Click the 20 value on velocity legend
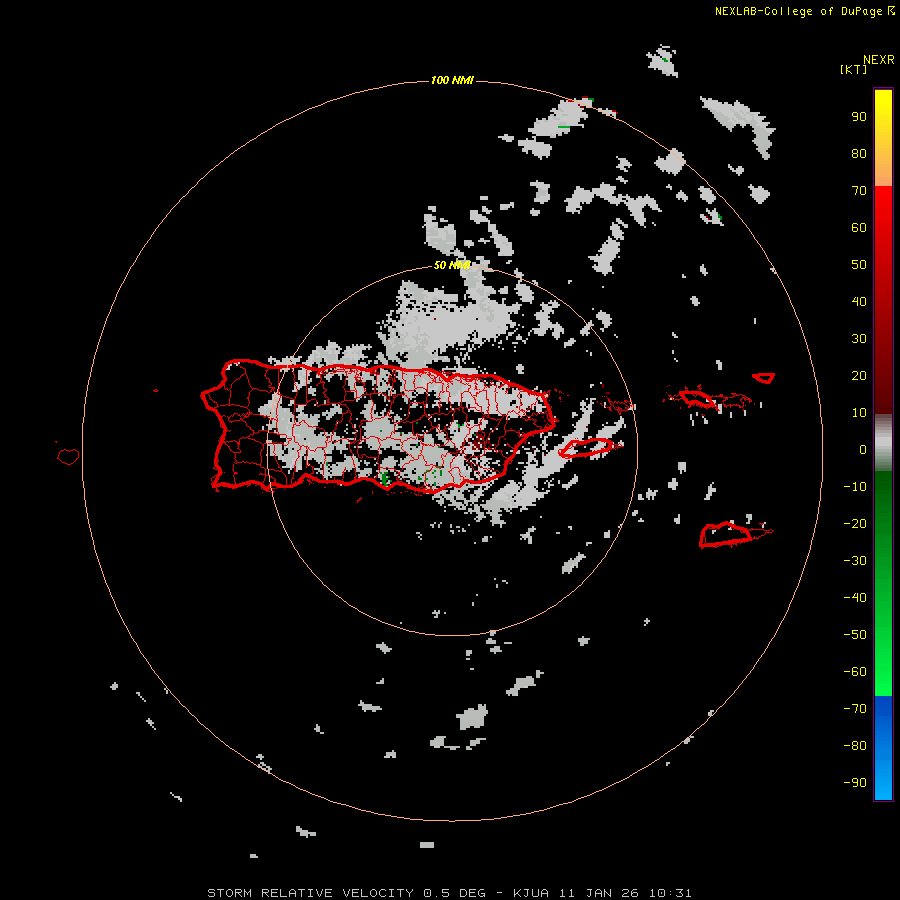 point(859,376)
